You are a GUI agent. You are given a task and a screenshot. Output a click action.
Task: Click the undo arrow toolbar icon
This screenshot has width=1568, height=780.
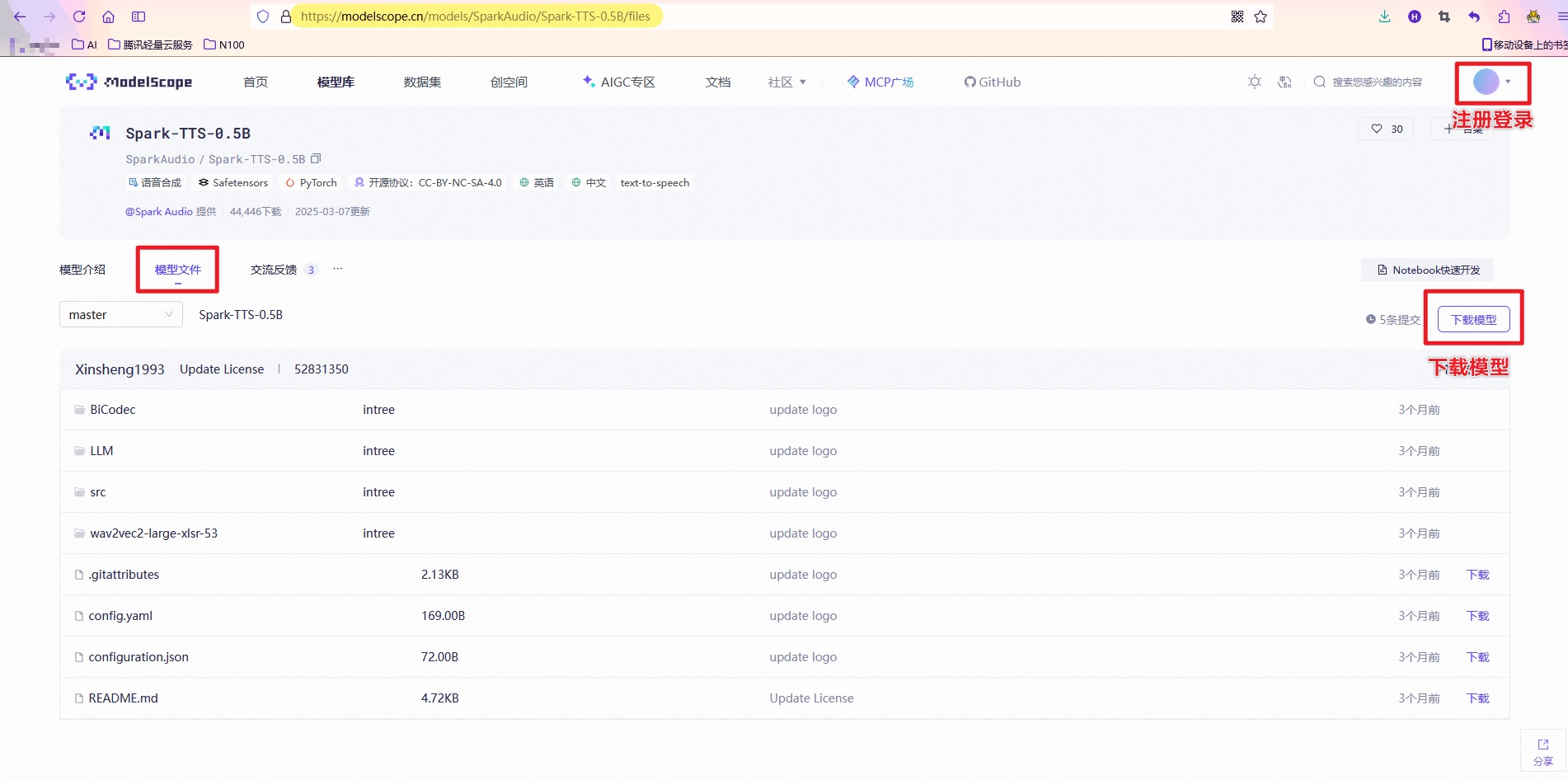coord(1474,16)
